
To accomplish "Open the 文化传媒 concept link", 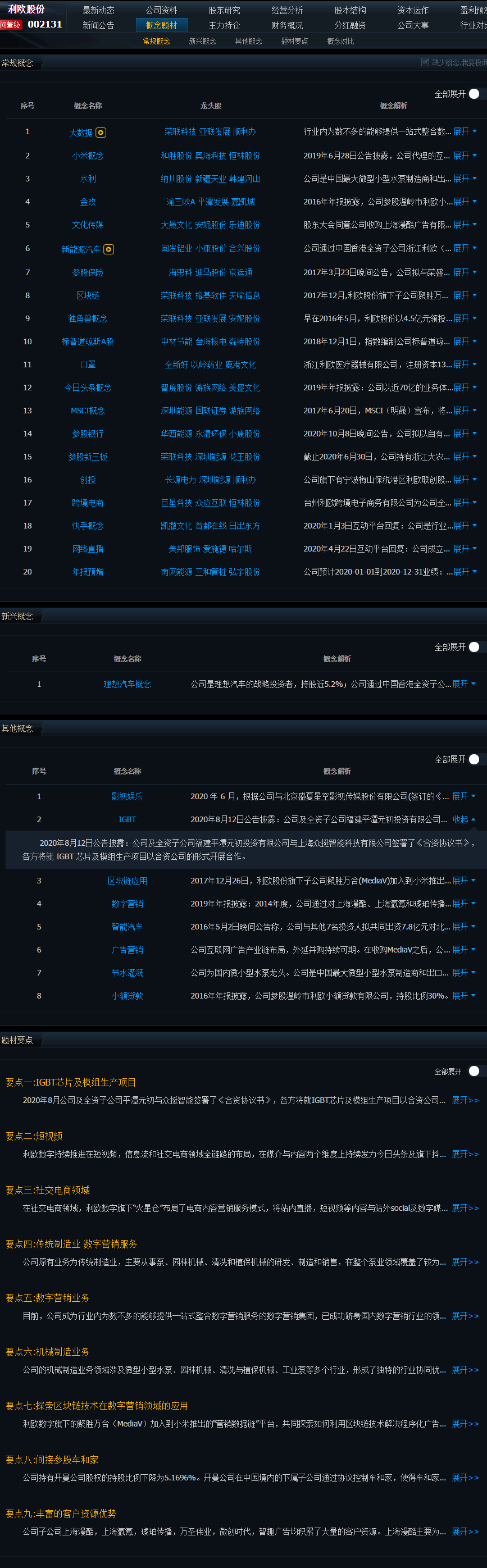I will 88,225.
